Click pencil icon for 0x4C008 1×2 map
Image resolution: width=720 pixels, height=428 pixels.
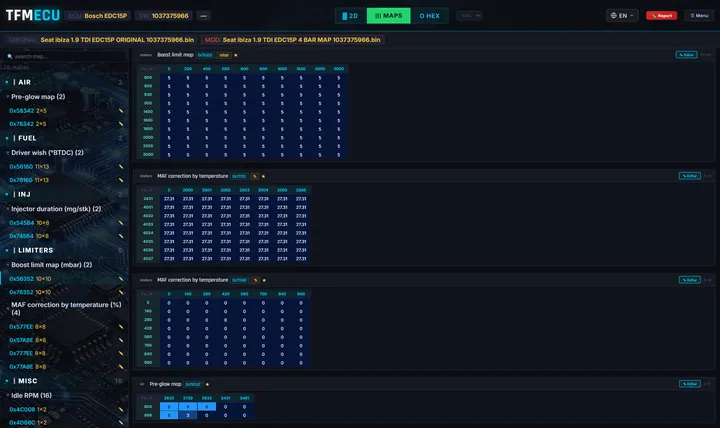(x=121, y=409)
